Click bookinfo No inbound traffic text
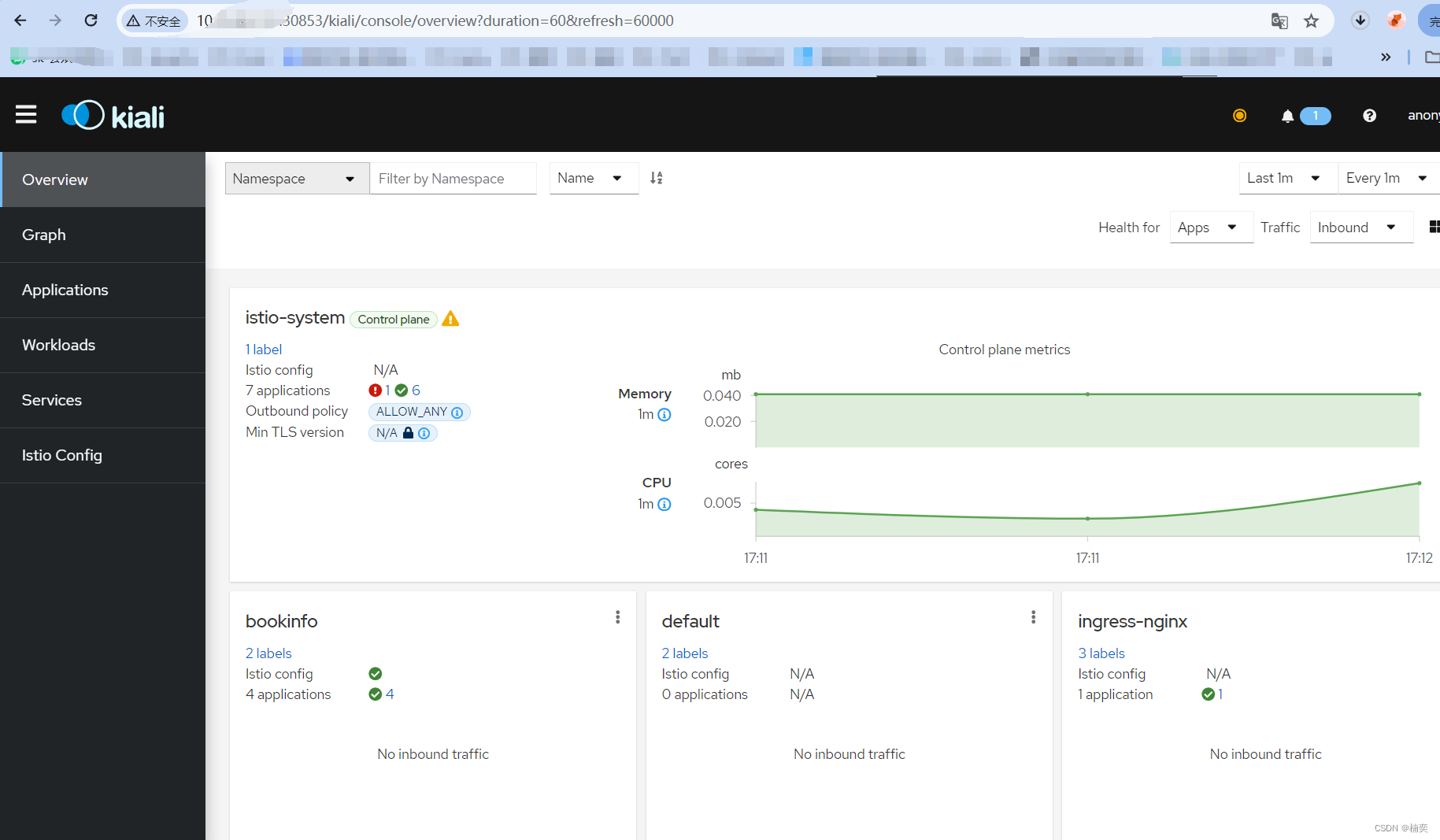Screen dimensions: 1440x840 point(433,754)
